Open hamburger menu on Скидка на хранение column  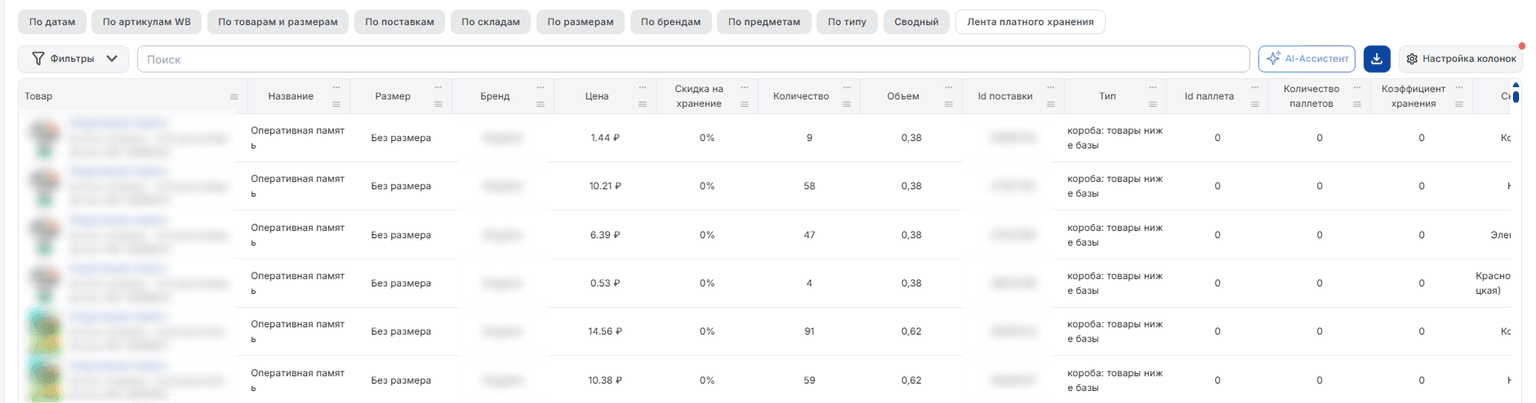tap(744, 104)
